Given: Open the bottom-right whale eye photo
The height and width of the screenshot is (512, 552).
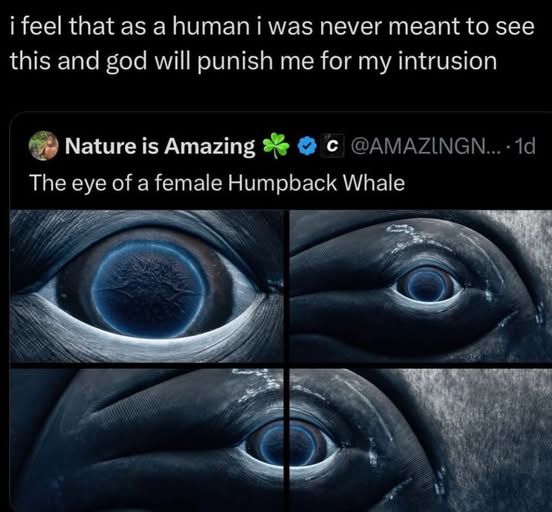Looking at the screenshot, I should [x=421, y=440].
